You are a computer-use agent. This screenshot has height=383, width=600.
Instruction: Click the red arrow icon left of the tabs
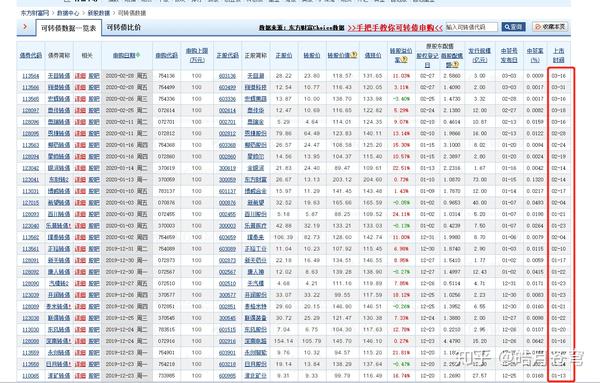click(x=25, y=27)
